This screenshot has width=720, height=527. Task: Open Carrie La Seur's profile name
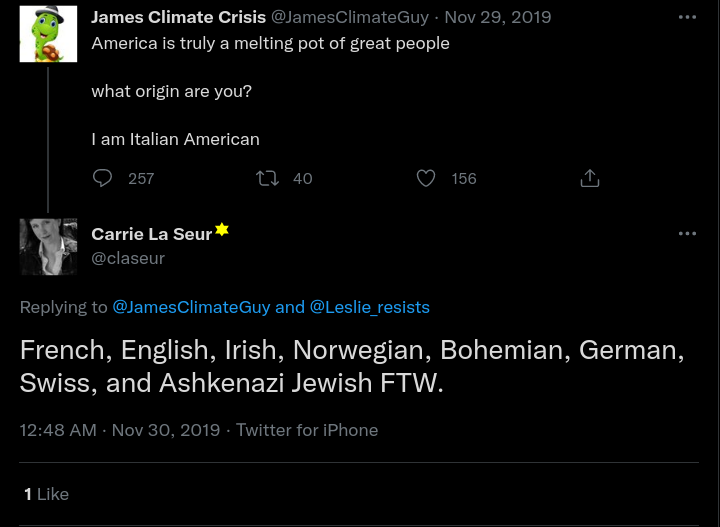click(x=151, y=234)
